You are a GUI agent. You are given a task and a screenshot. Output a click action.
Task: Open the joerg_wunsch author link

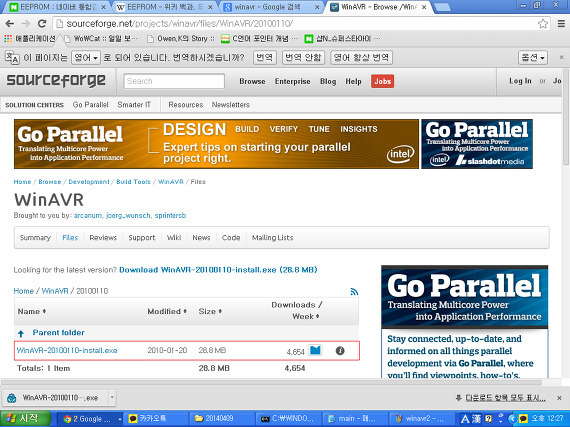click(128, 215)
